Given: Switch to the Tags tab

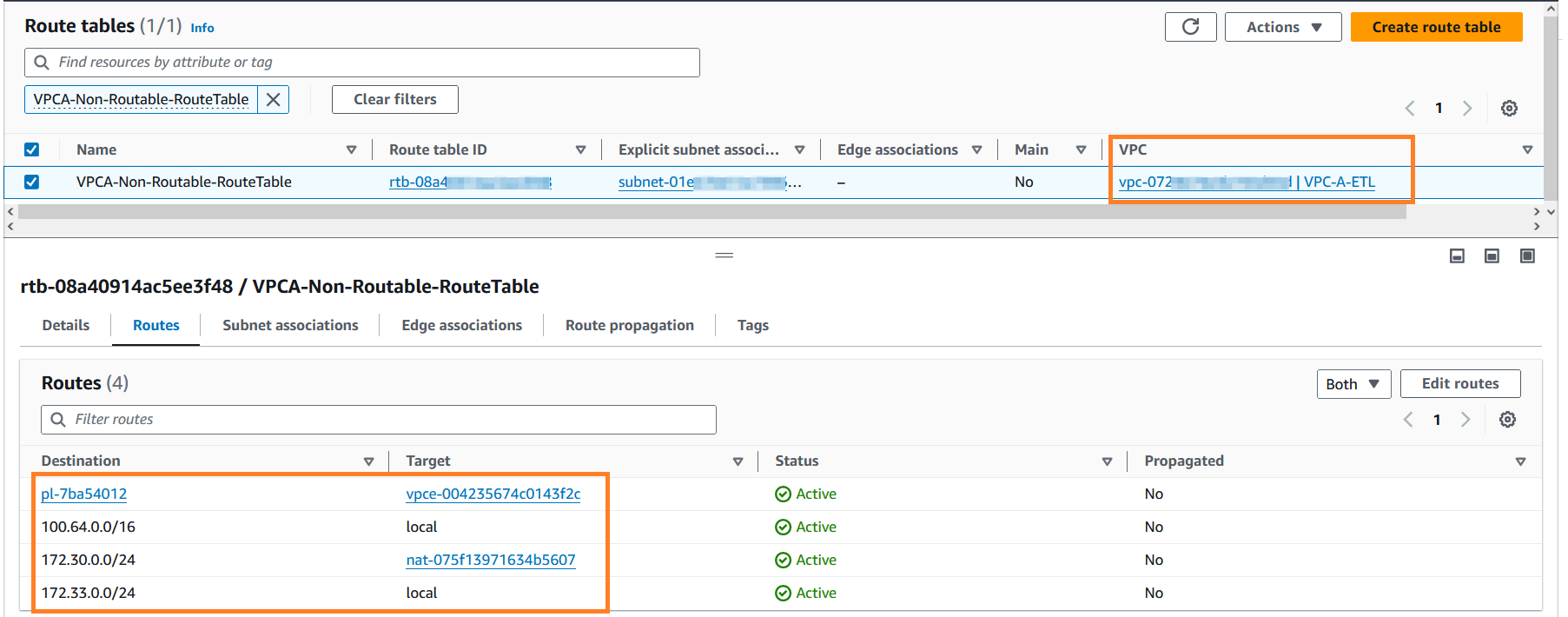Looking at the screenshot, I should point(753,325).
